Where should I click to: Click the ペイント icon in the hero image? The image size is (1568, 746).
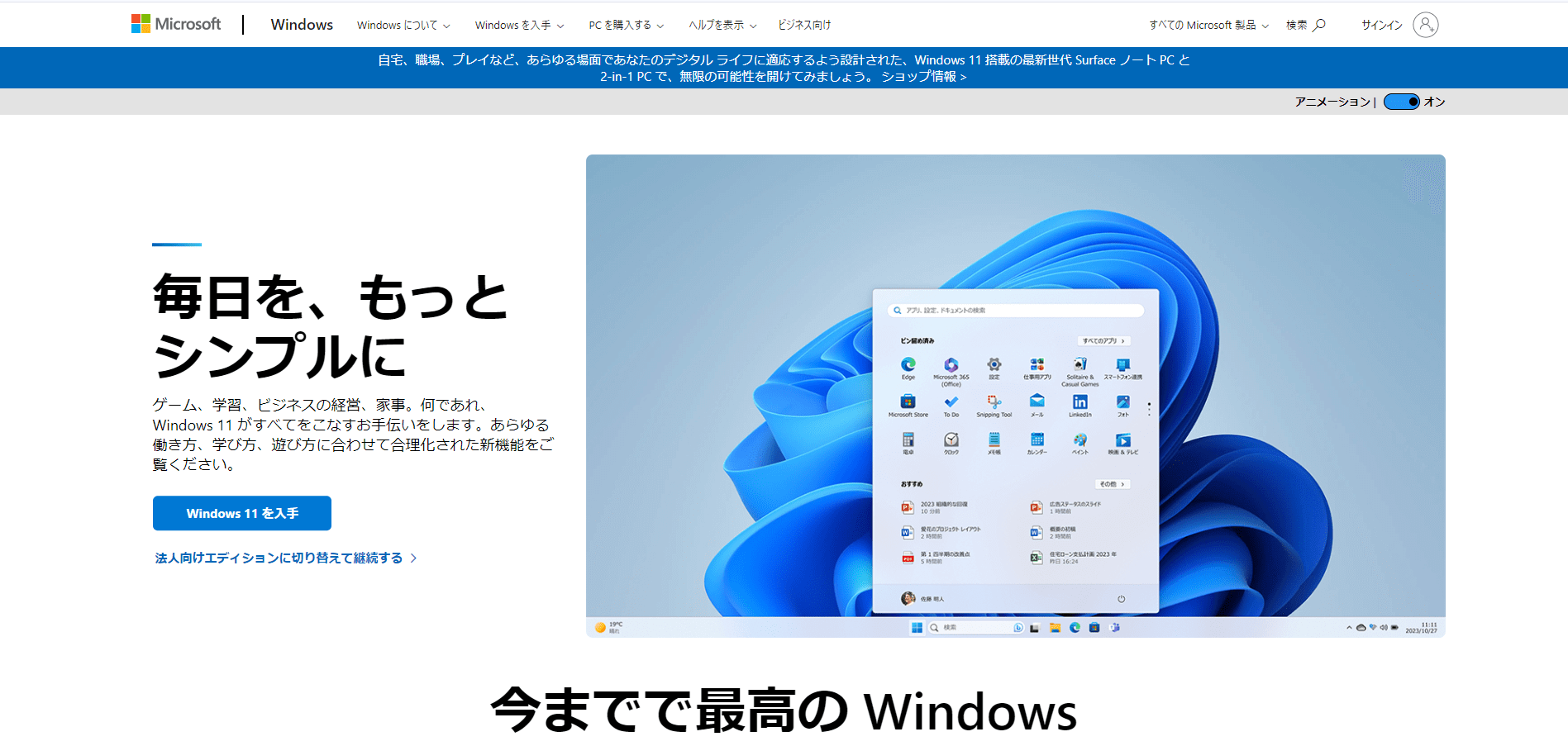pos(1080,440)
